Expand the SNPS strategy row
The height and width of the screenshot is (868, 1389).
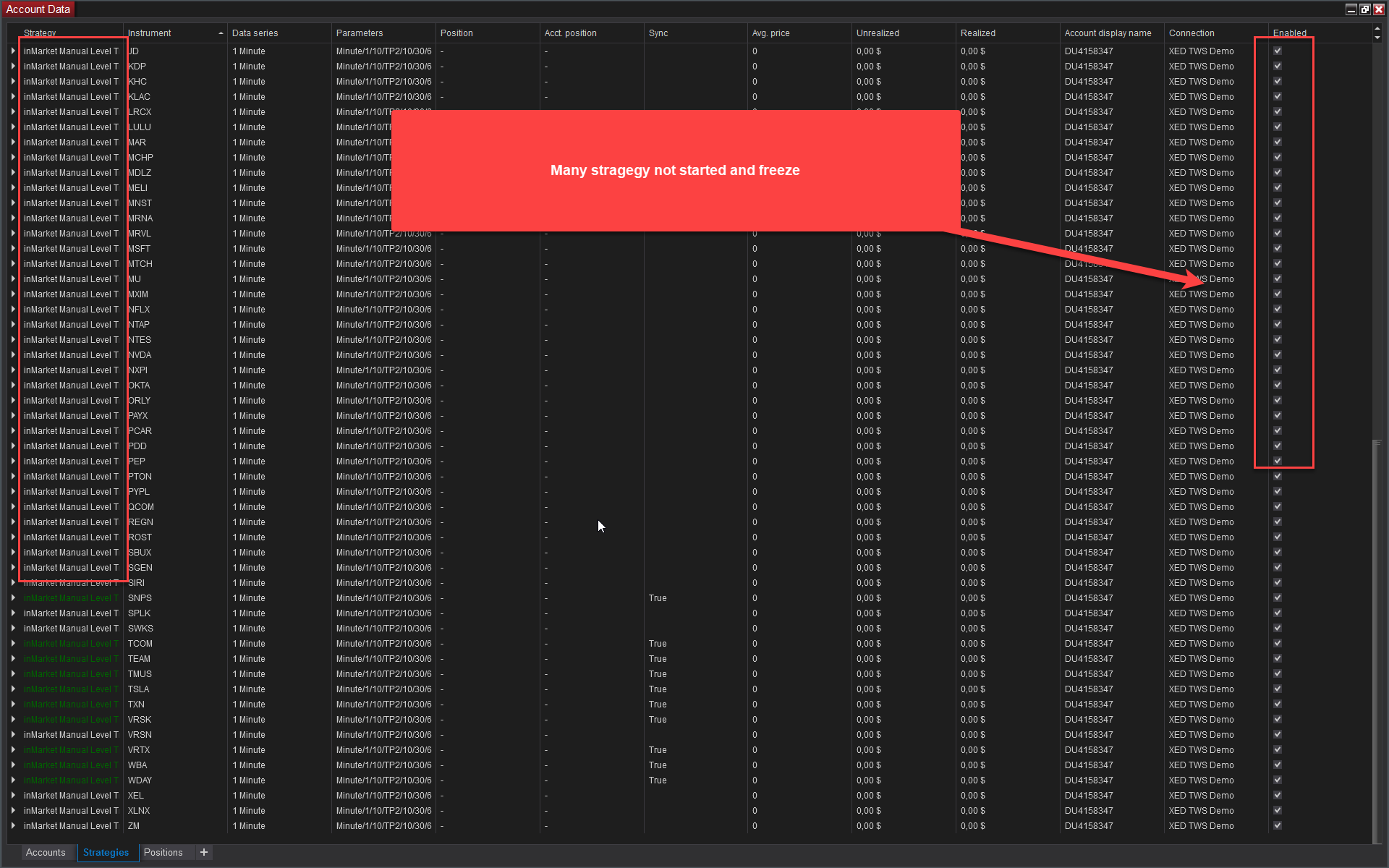coord(13,597)
